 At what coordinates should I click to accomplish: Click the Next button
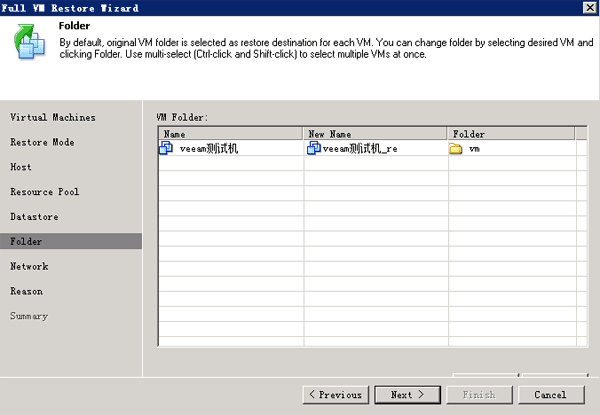(x=408, y=395)
